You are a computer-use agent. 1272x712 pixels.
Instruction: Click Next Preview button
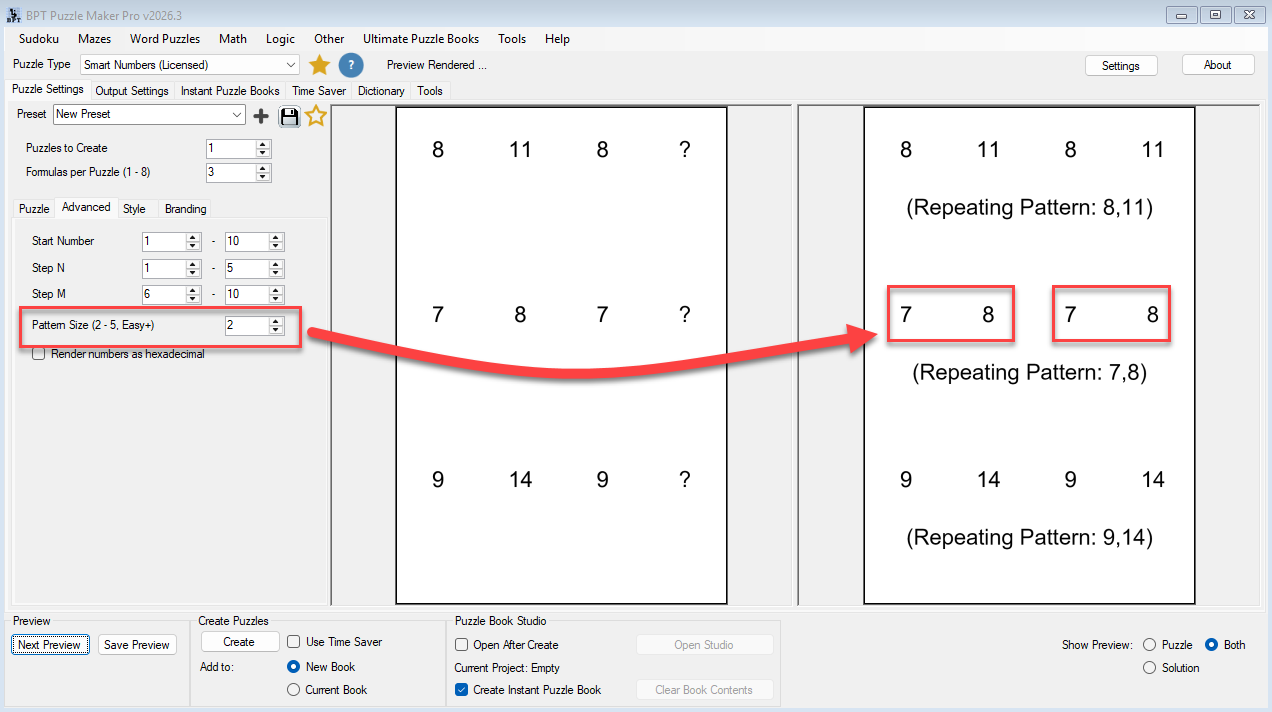pos(49,645)
